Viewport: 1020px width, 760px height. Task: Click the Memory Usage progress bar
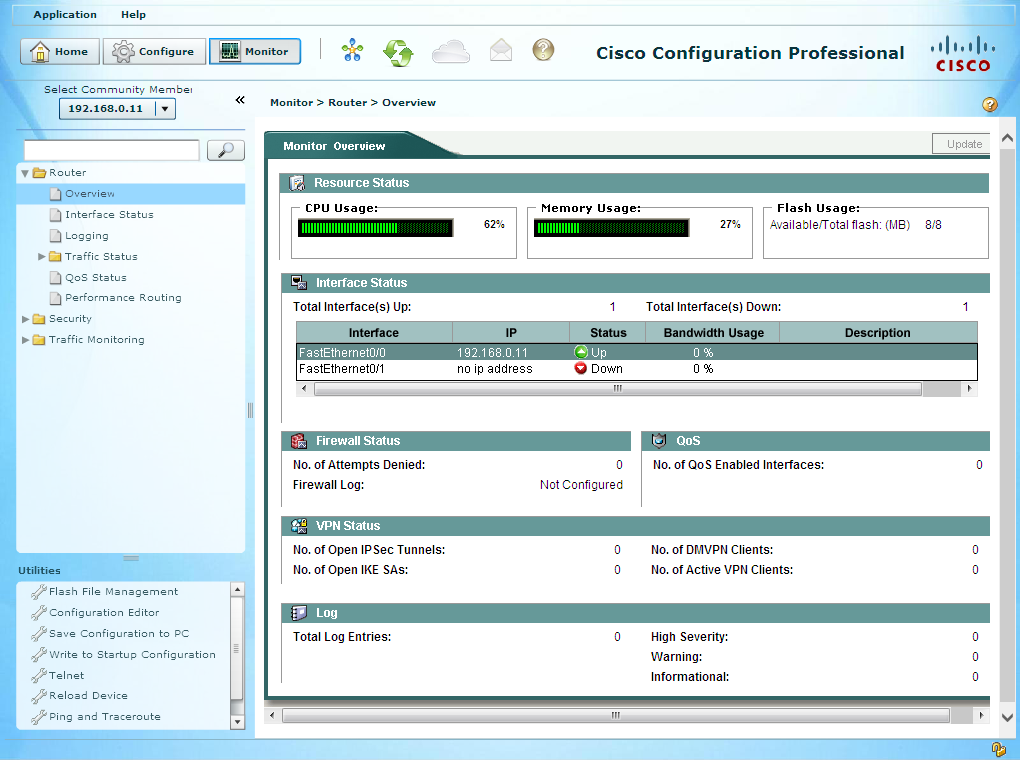point(611,228)
